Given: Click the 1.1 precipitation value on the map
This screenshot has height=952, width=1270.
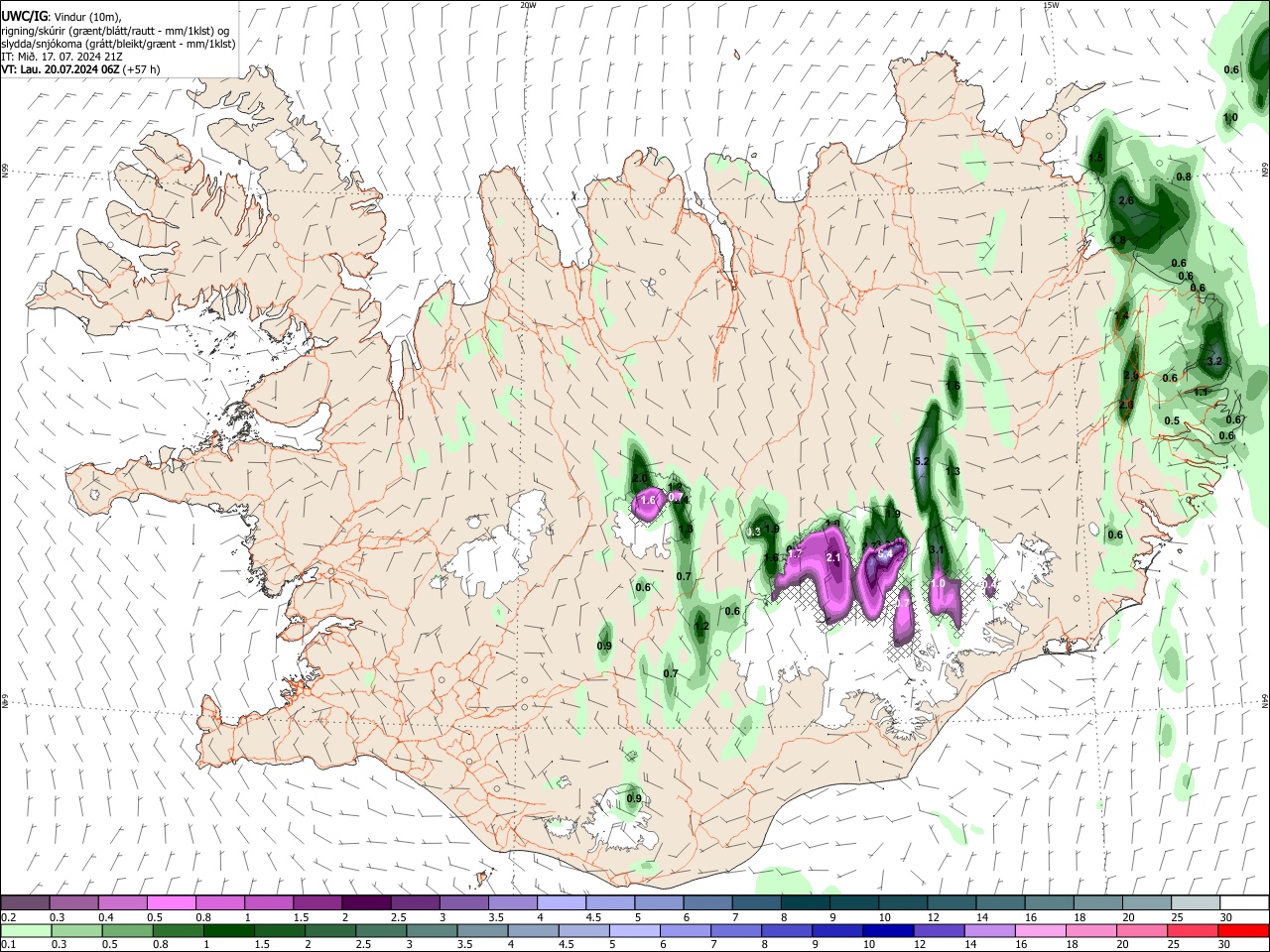Looking at the screenshot, I should (1201, 392).
